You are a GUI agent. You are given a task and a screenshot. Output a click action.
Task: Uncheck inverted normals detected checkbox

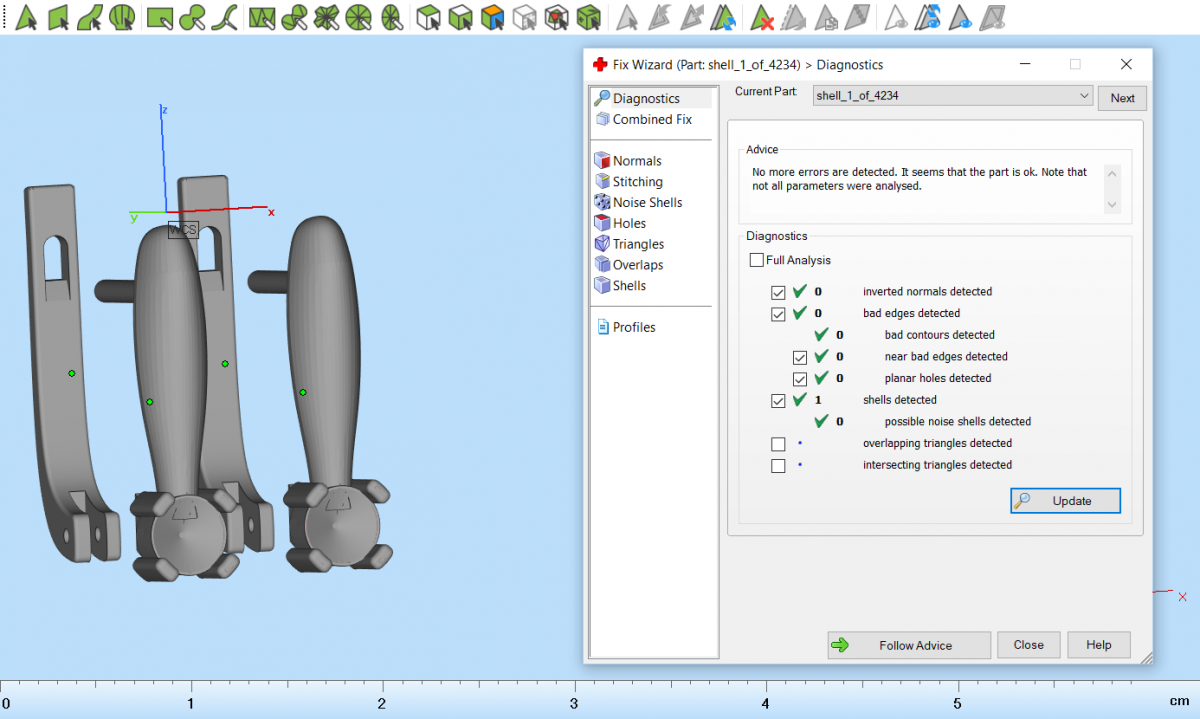coord(779,292)
